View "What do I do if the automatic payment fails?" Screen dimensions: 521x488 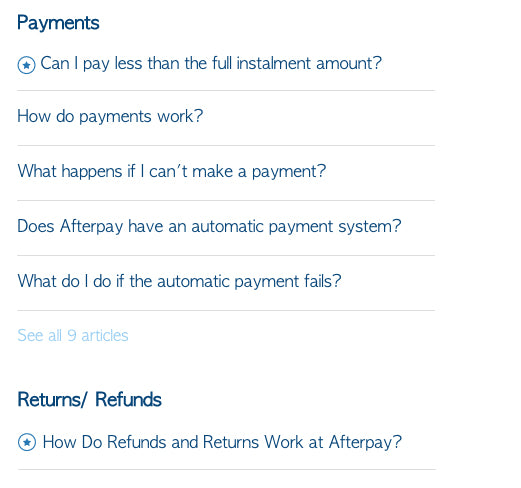pyautogui.click(x=179, y=281)
